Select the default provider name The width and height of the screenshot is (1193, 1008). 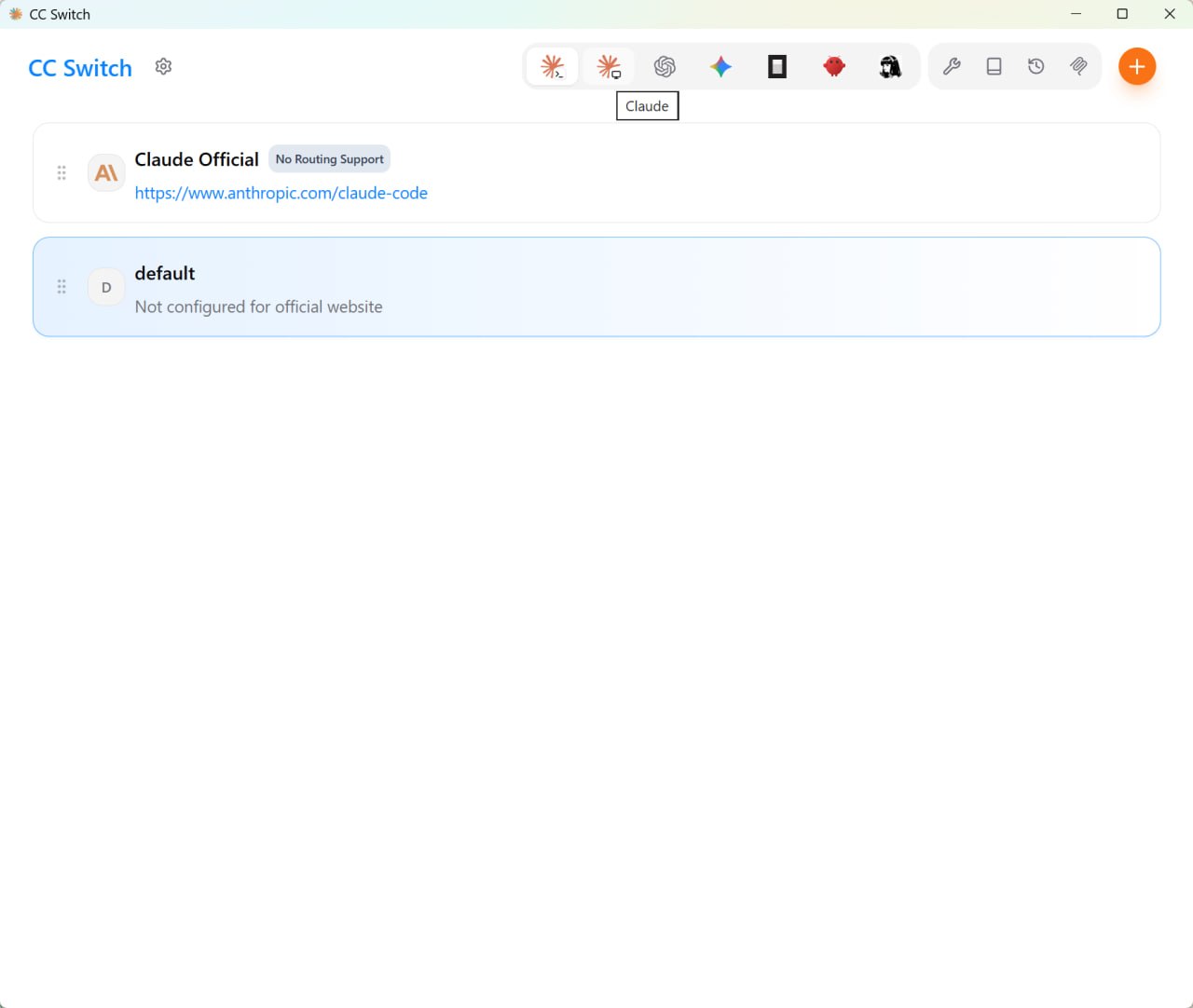click(165, 273)
